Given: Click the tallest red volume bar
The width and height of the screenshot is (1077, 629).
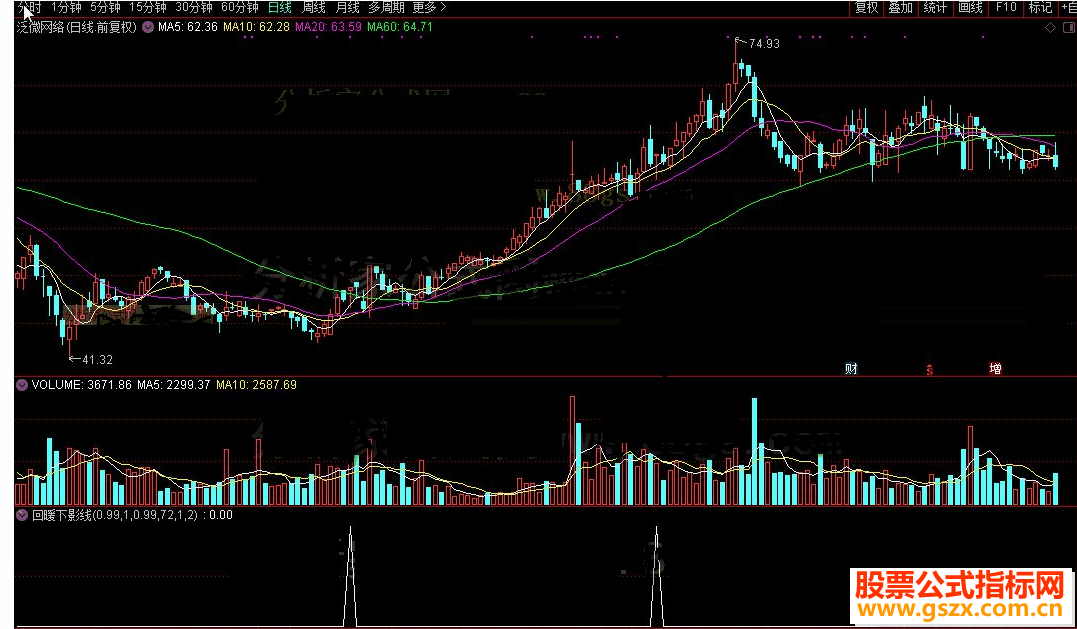Looking at the screenshot, I should pyautogui.click(x=572, y=450).
